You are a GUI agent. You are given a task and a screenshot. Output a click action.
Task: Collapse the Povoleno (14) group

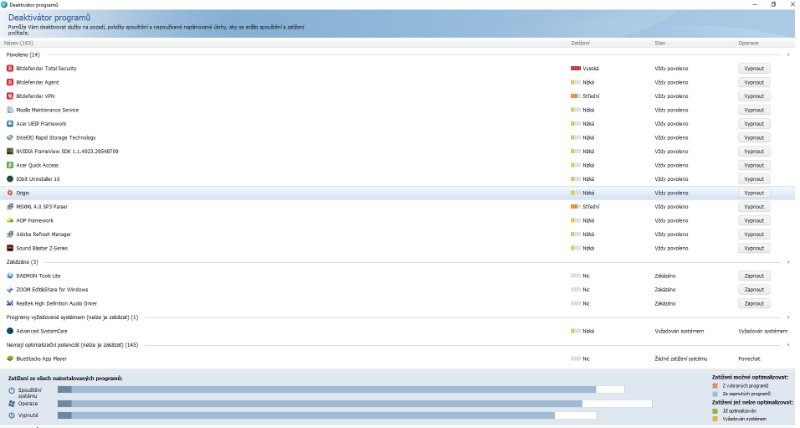(x=788, y=55)
